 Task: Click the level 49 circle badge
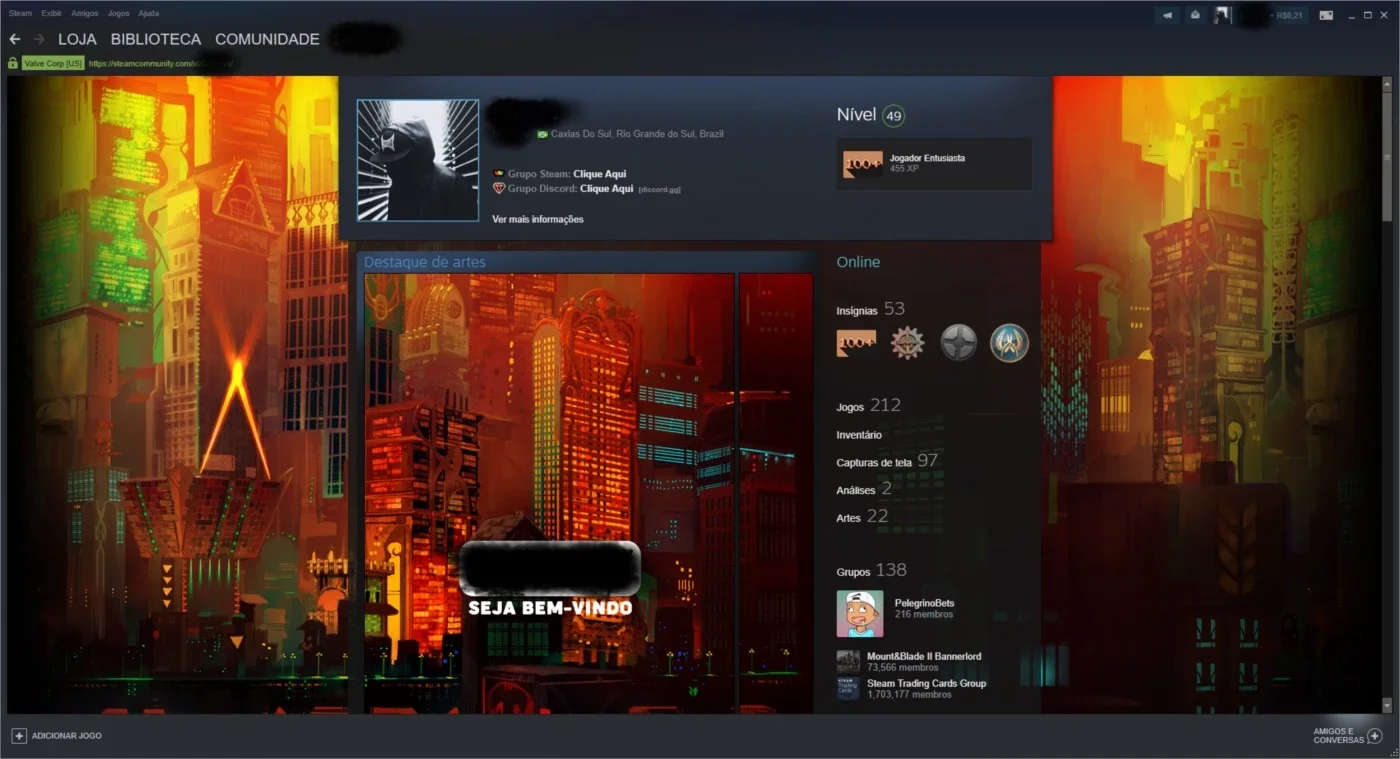(893, 116)
